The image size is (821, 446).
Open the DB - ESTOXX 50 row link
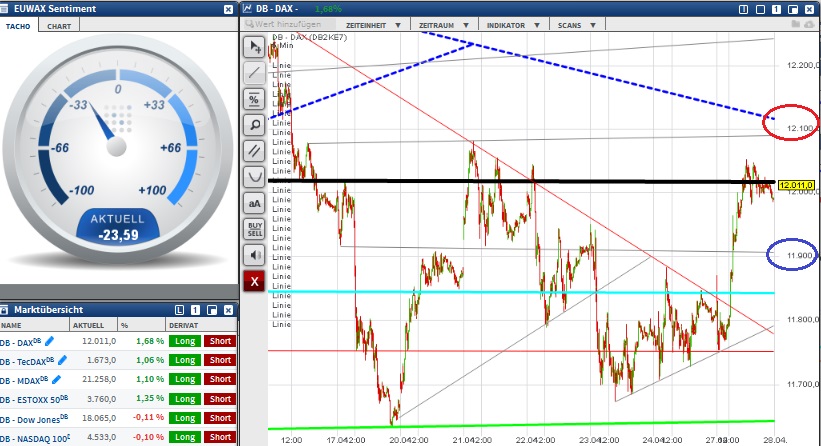(x=34, y=399)
